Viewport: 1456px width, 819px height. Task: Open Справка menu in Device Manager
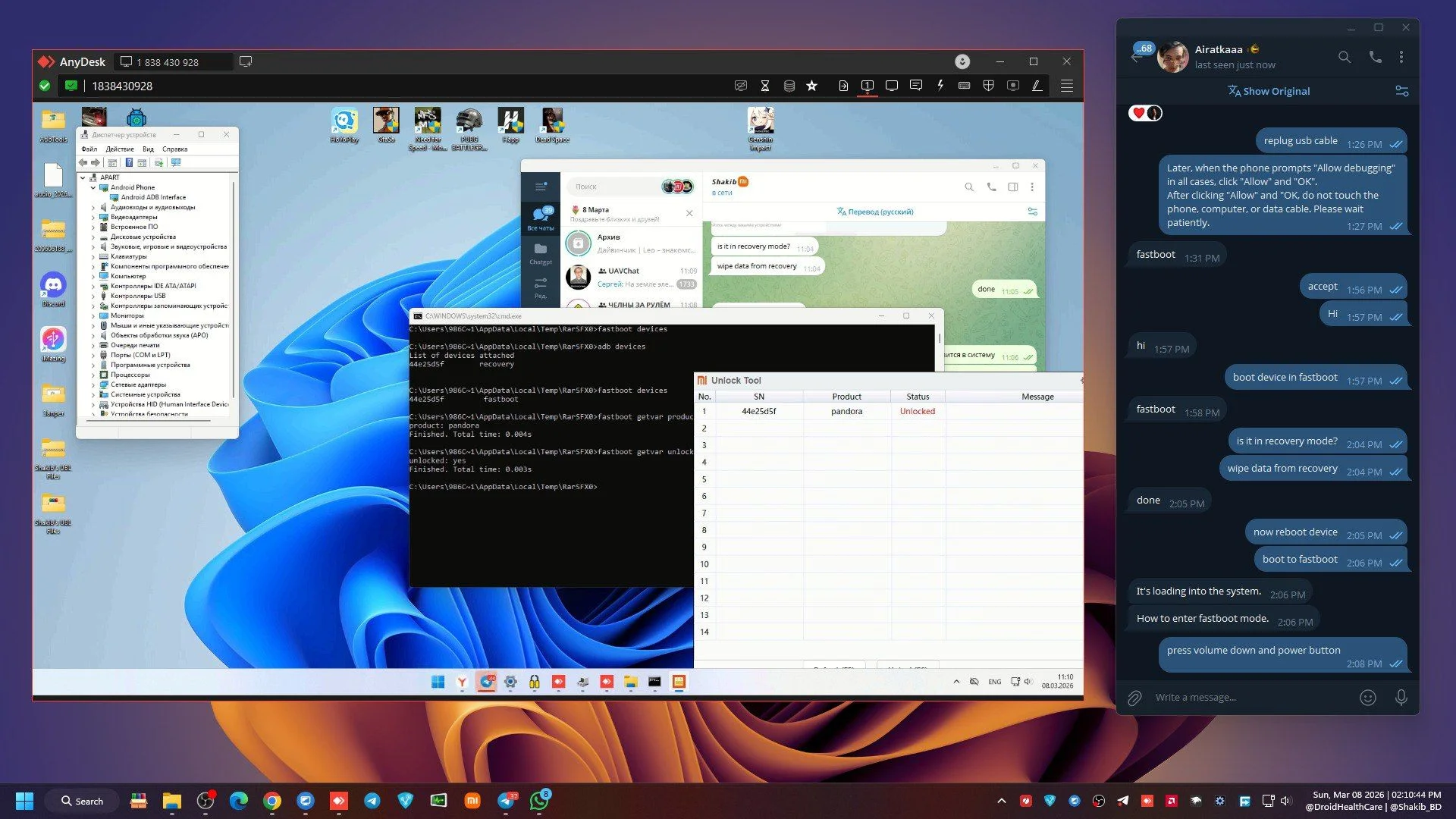click(174, 149)
